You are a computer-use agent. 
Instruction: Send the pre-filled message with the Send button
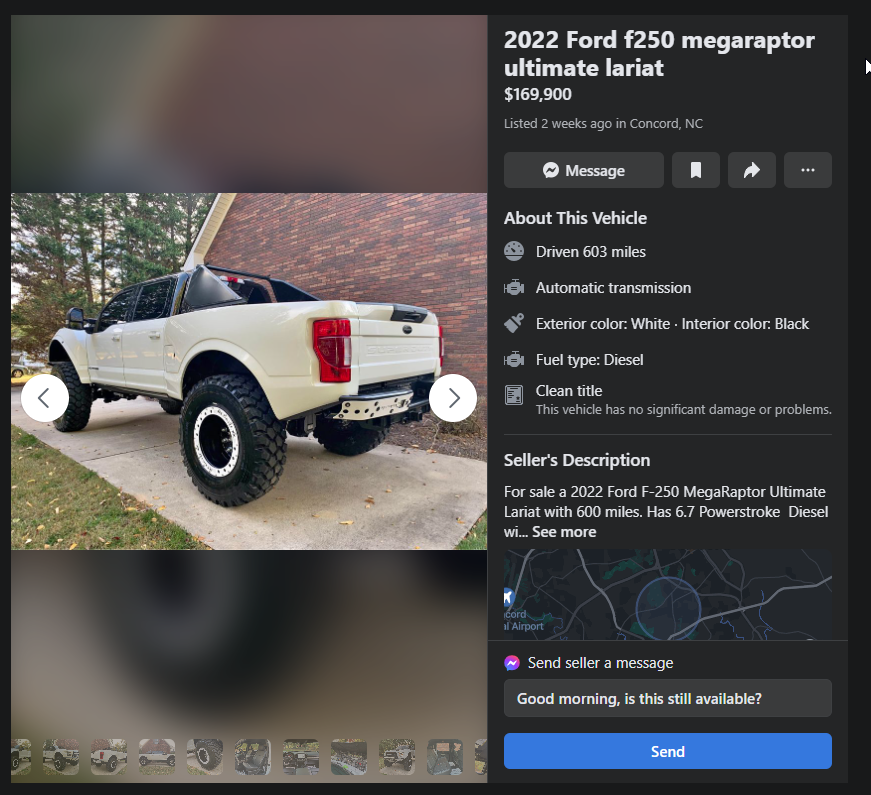click(668, 751)
